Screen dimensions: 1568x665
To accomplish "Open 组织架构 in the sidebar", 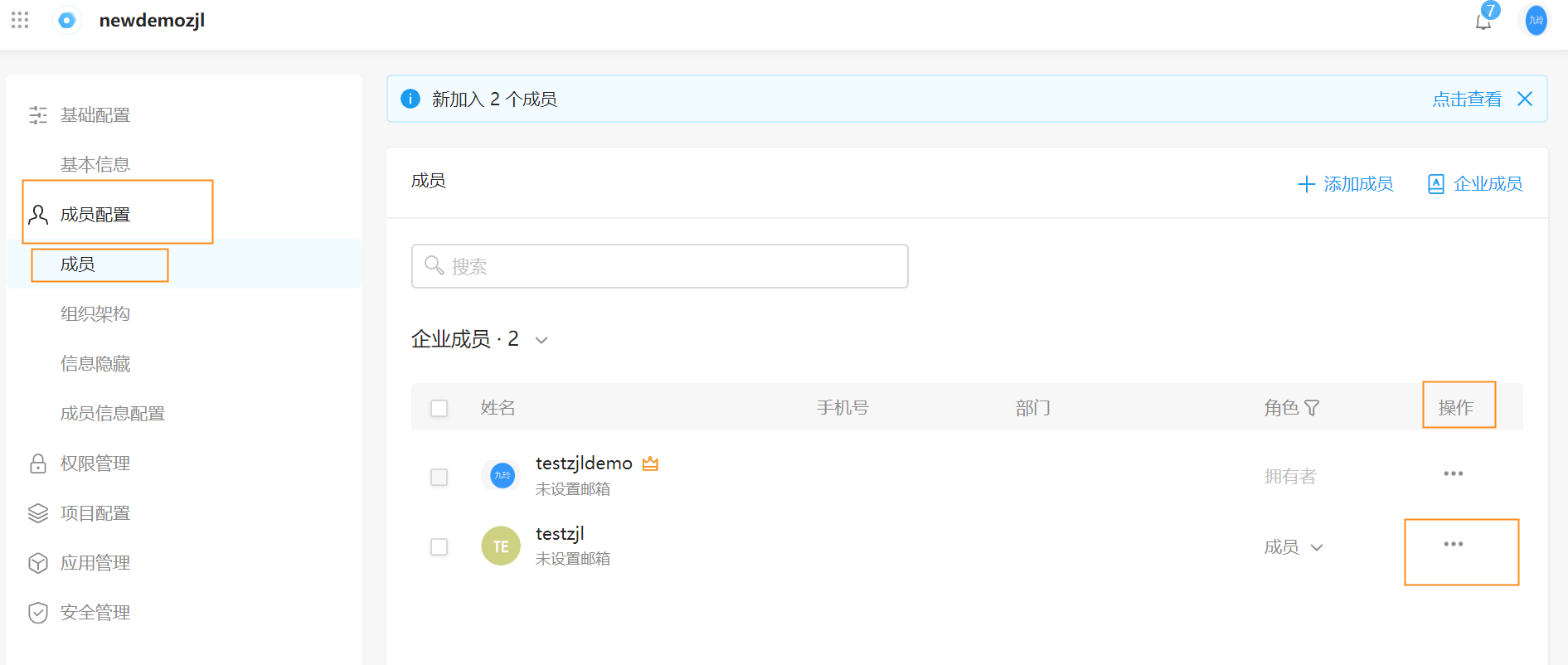I will 95,313.
